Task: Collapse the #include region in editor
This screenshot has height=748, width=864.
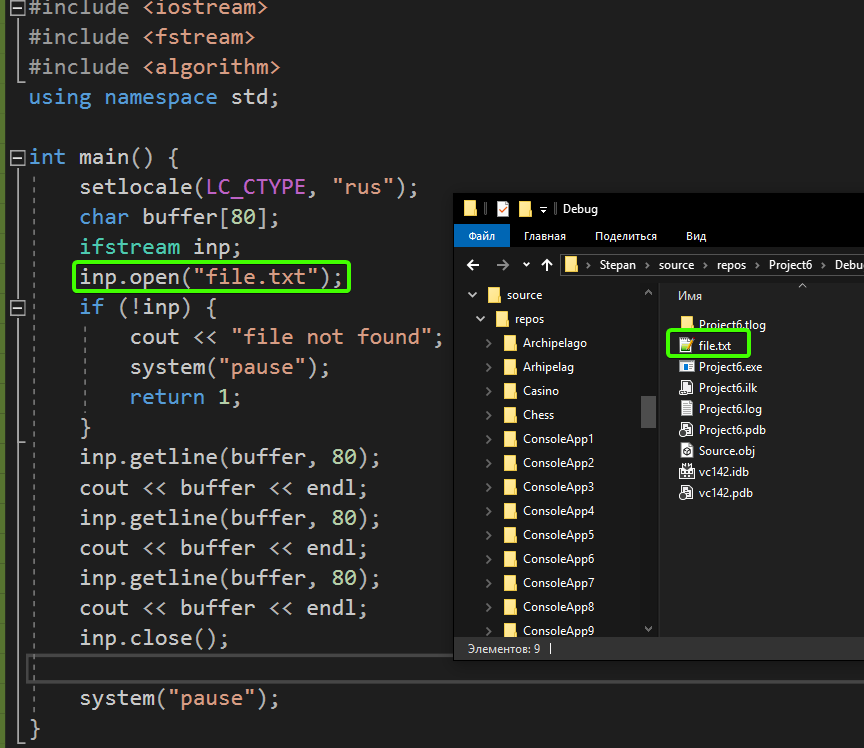Action: pos(17,8)
